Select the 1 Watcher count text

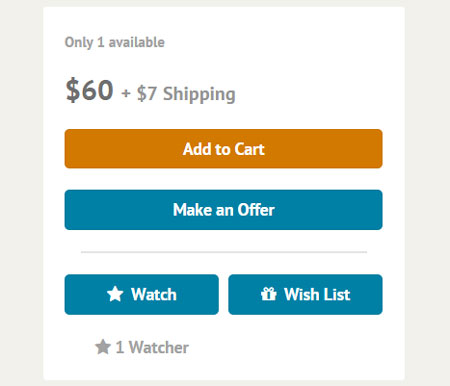[152, 347]
